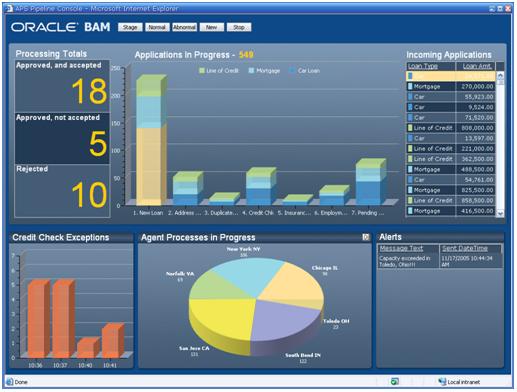Click the Abnormal button
Viewport: 517px width, 392px height.
[x=184, y=27]
